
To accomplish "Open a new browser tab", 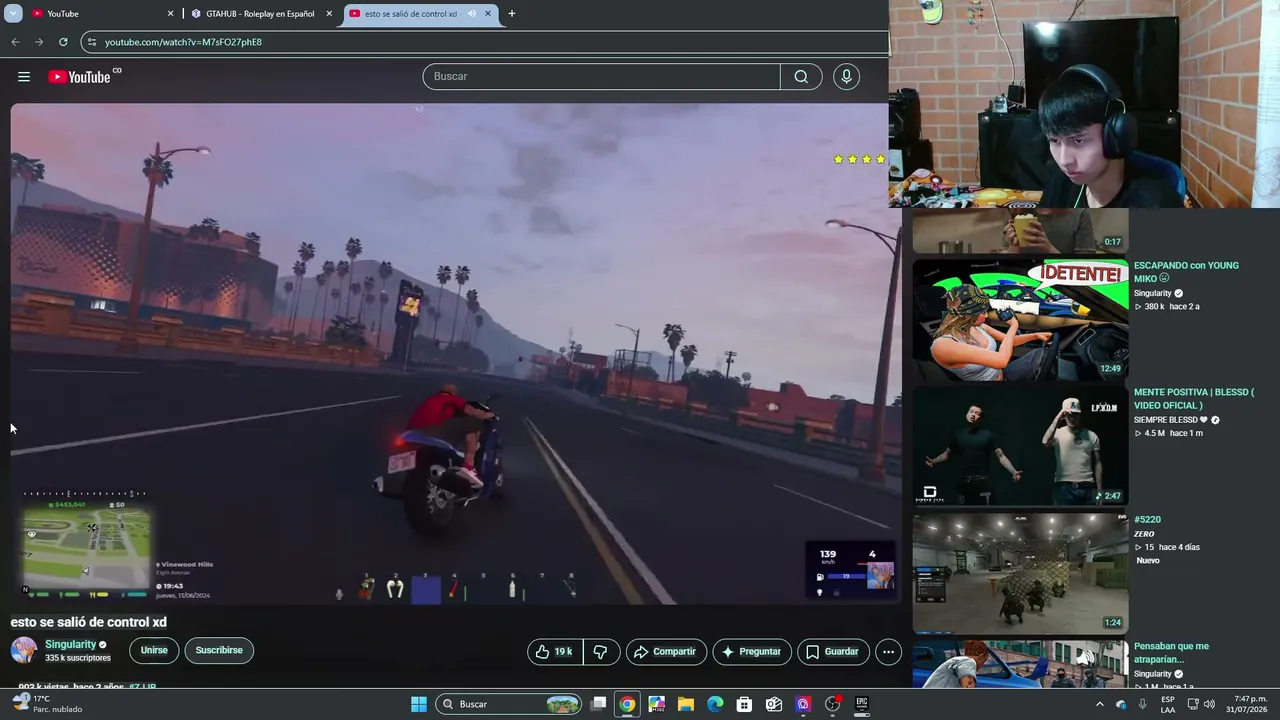I will [x=512, y=14].
